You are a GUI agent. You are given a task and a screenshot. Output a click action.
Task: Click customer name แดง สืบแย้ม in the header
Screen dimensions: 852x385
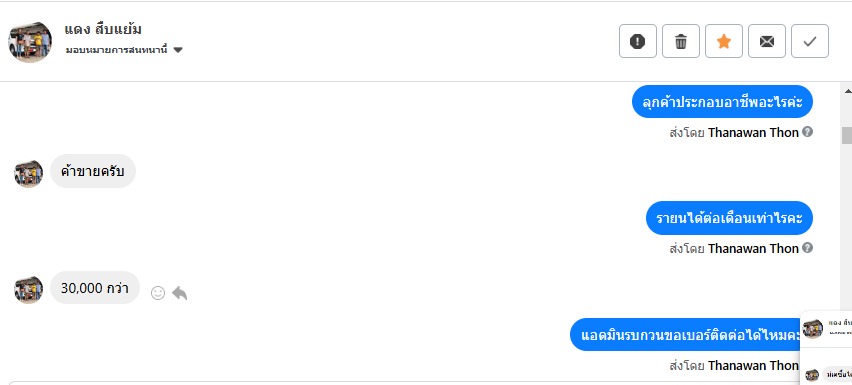click(x=103, y=29)
